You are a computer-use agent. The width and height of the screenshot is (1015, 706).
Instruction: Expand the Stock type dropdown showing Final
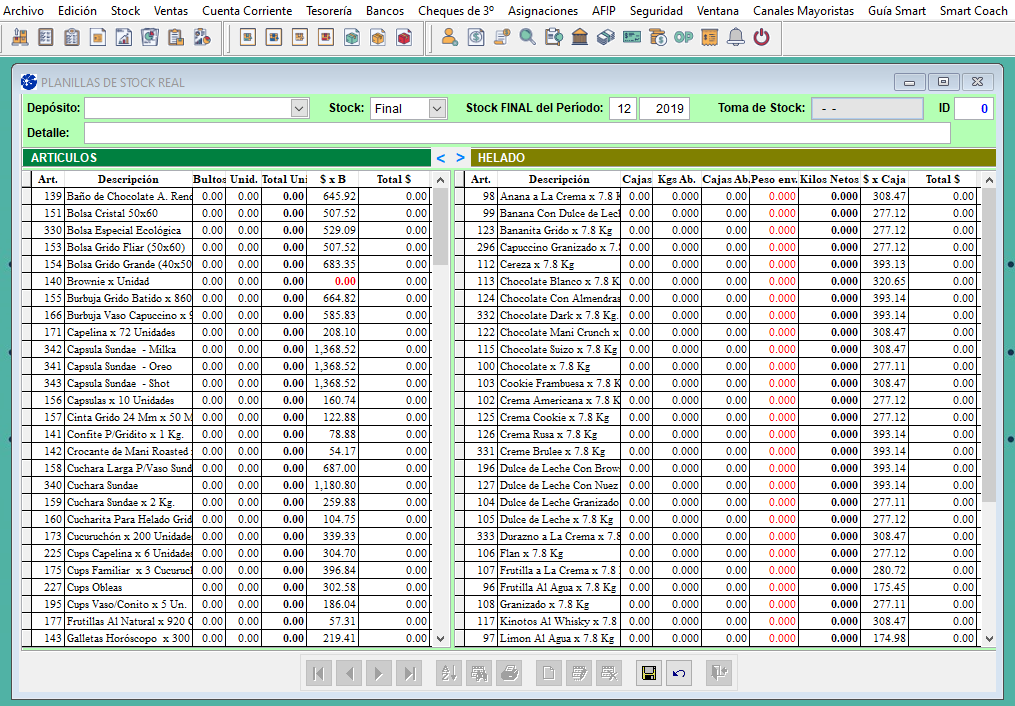[437, 108]
